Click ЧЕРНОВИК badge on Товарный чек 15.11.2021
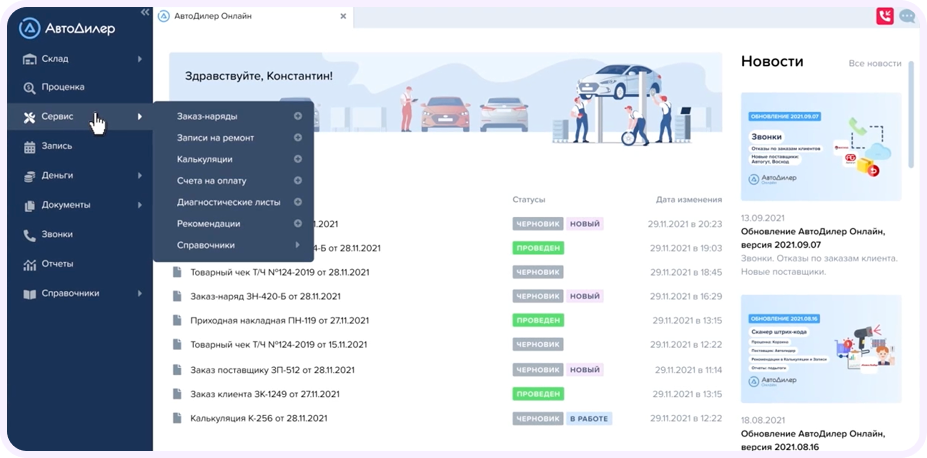Screen dimensions: 927x458 pyautogui.click(x=538, y=345)
